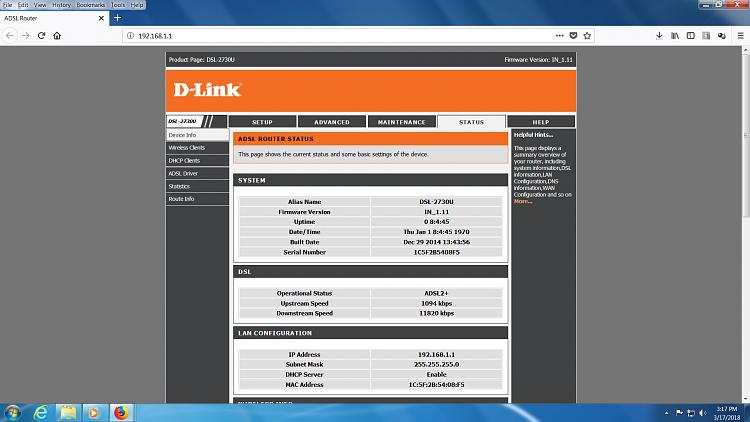
Task: Open the Edit menu
Action: 22,5
